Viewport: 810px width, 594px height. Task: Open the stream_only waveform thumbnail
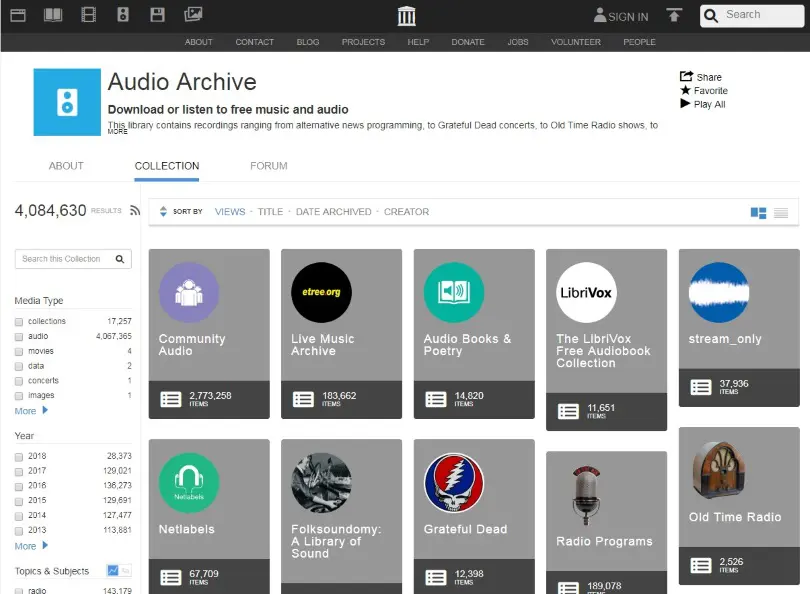pyautogui.click(x=719, y=292)
